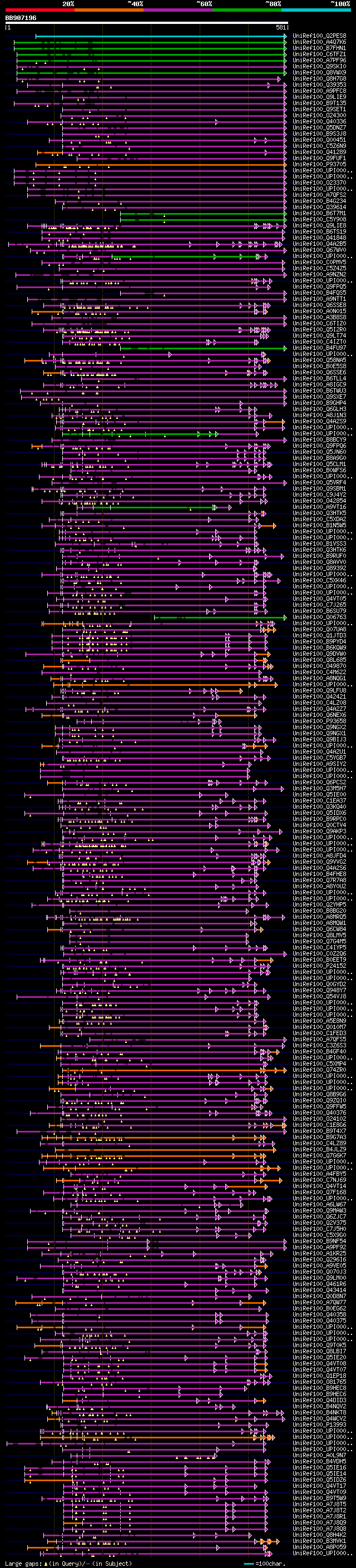Click the purple ~60% identity legend bar
The image size is (356, 1568).
(179, 10)
